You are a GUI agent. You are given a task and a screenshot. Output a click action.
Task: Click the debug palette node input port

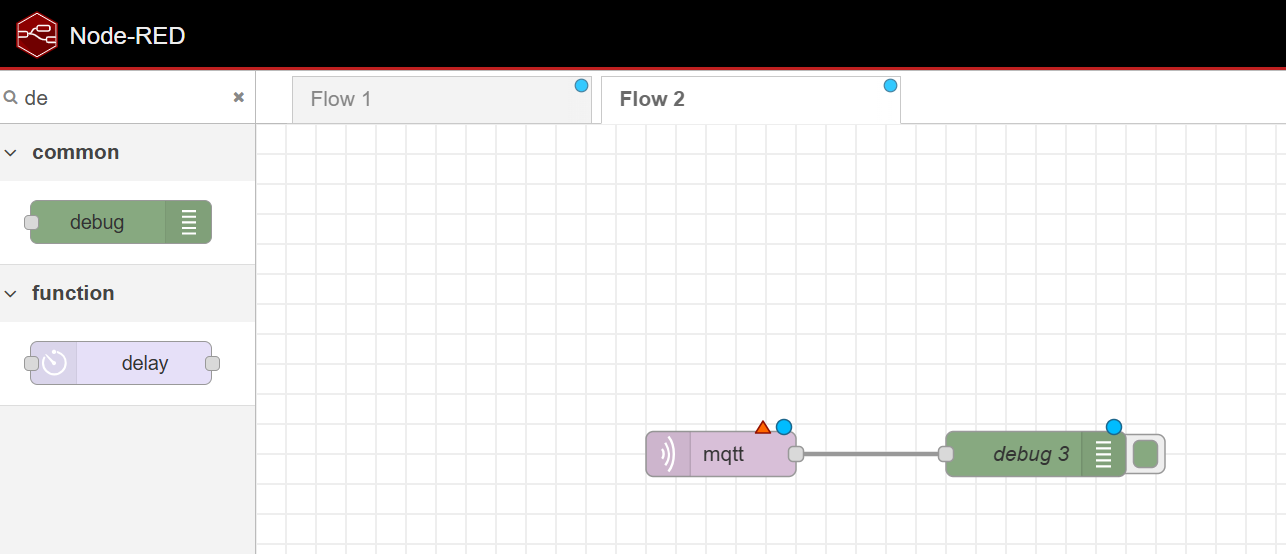pos(31,222)
